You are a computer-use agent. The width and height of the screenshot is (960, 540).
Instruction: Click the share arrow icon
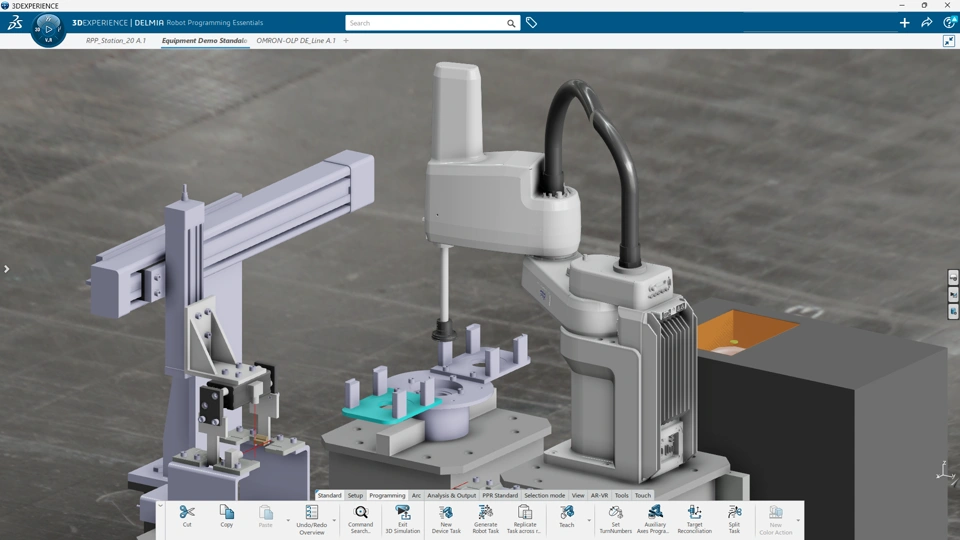pos(926,23)
